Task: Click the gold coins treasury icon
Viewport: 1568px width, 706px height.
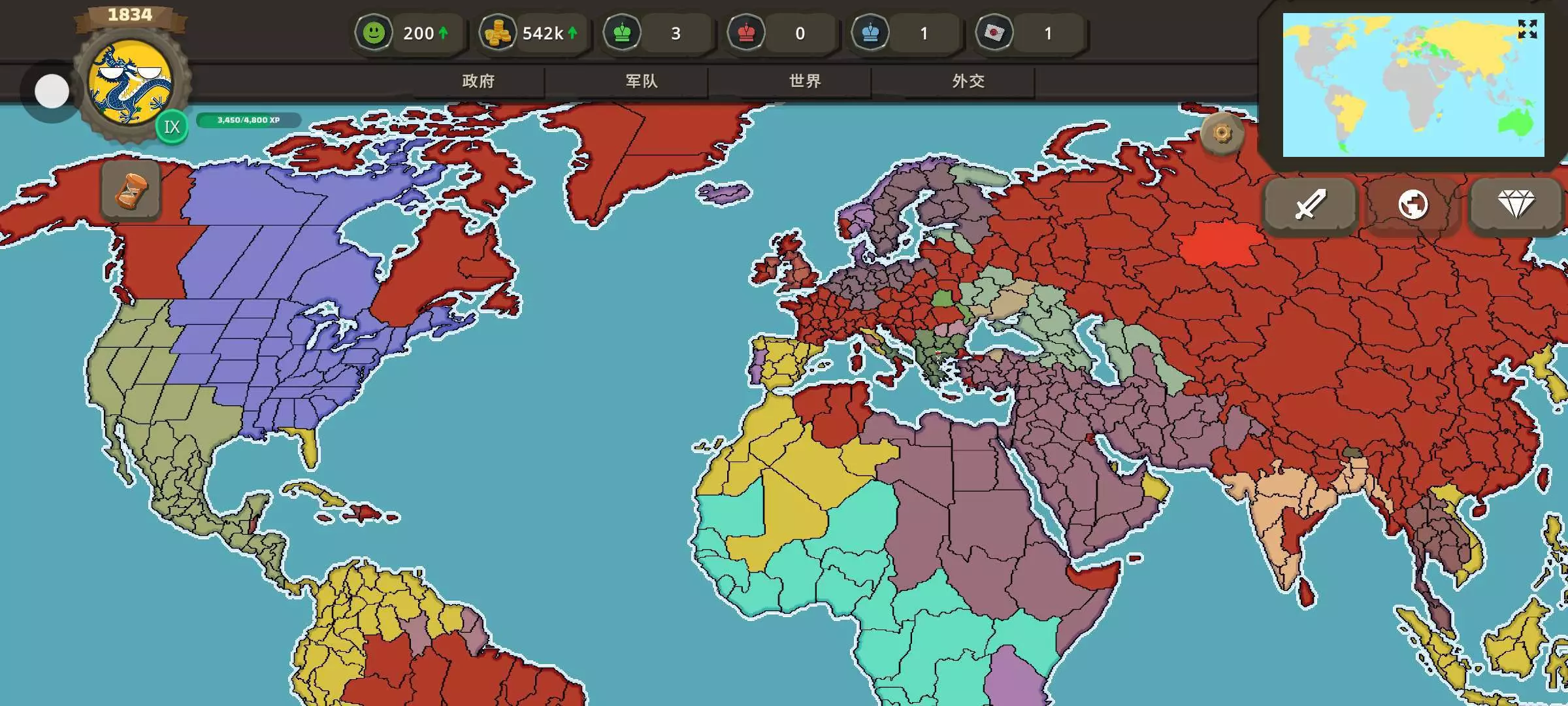Action: coord(497,33)
